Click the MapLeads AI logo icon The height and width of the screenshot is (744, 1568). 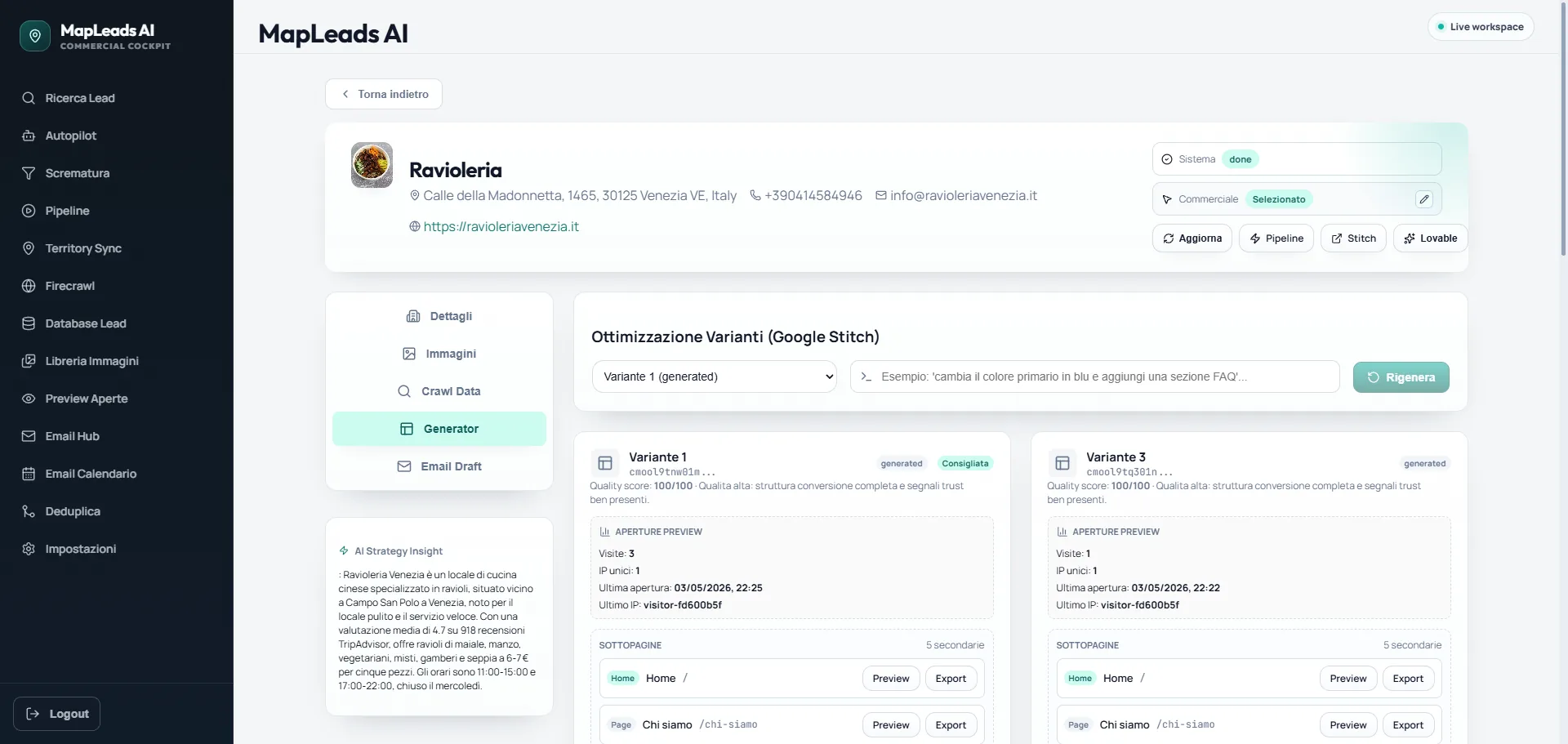click(35, 36)
